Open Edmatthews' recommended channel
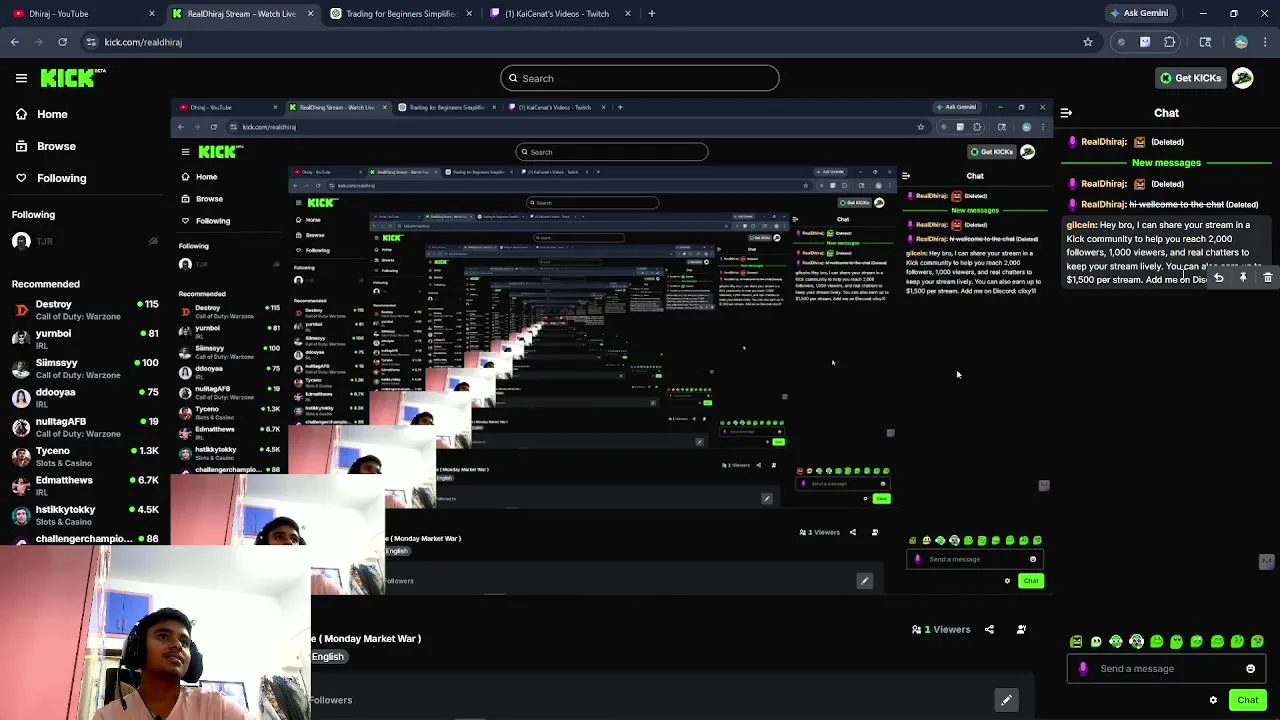Image resolution: width=1280 pixels, height=720 pixels. 85,486
